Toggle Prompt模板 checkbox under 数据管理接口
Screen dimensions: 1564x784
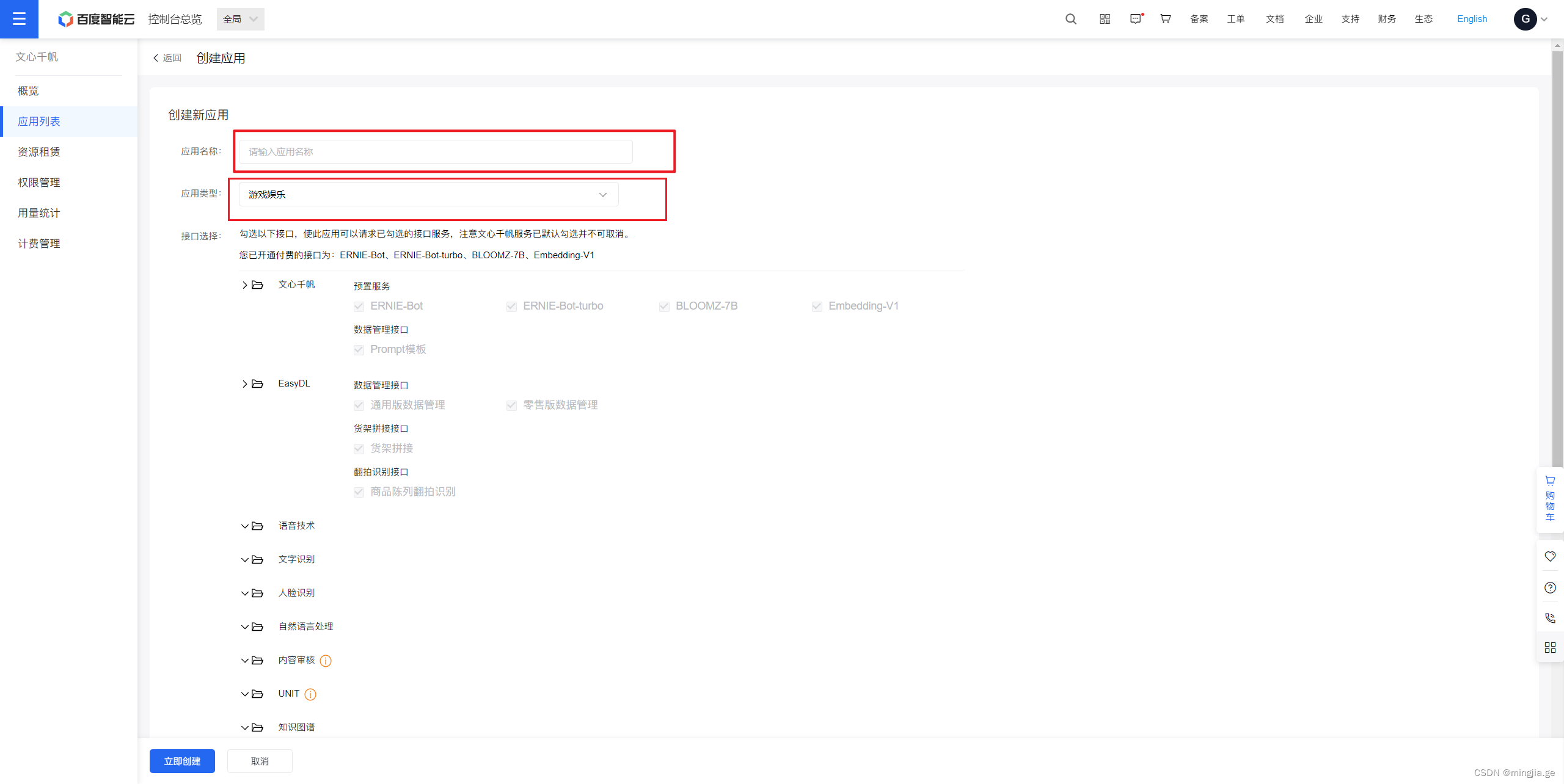[359, 349]
